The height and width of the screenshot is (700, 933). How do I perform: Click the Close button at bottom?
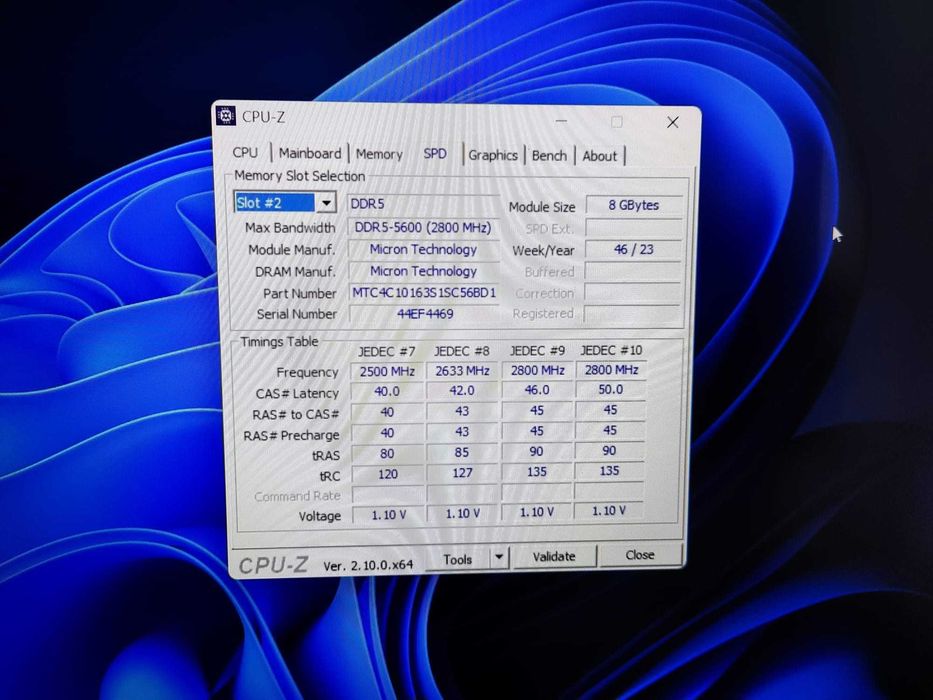tap(640, 555)
